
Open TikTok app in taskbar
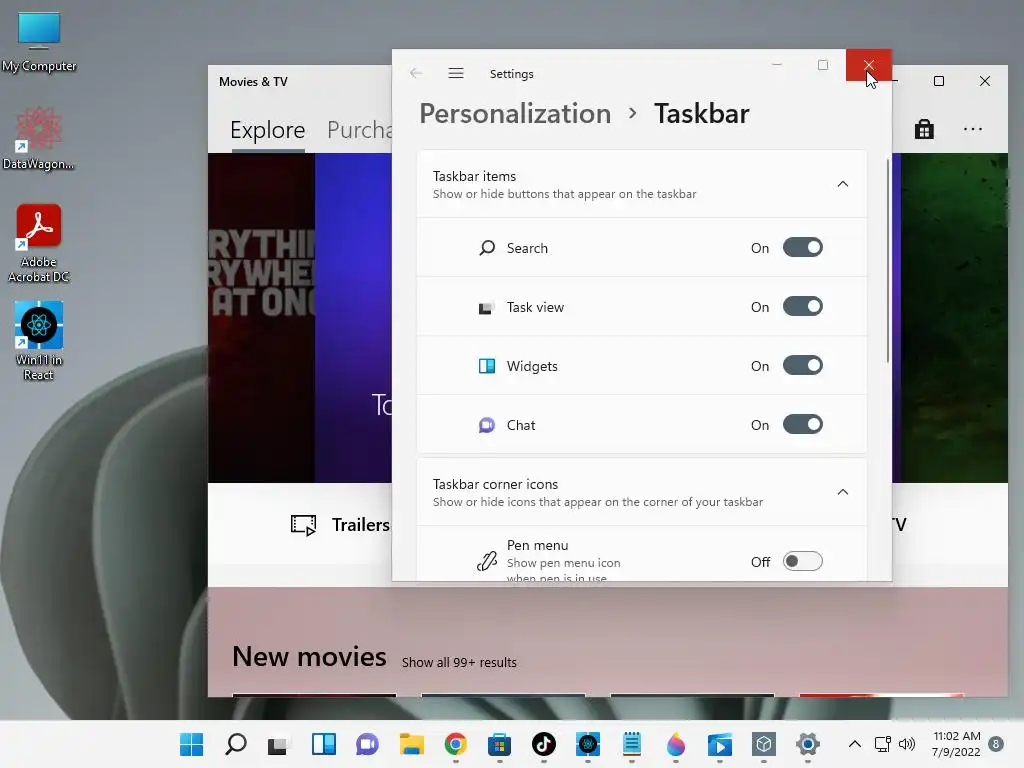click(543, 744)
